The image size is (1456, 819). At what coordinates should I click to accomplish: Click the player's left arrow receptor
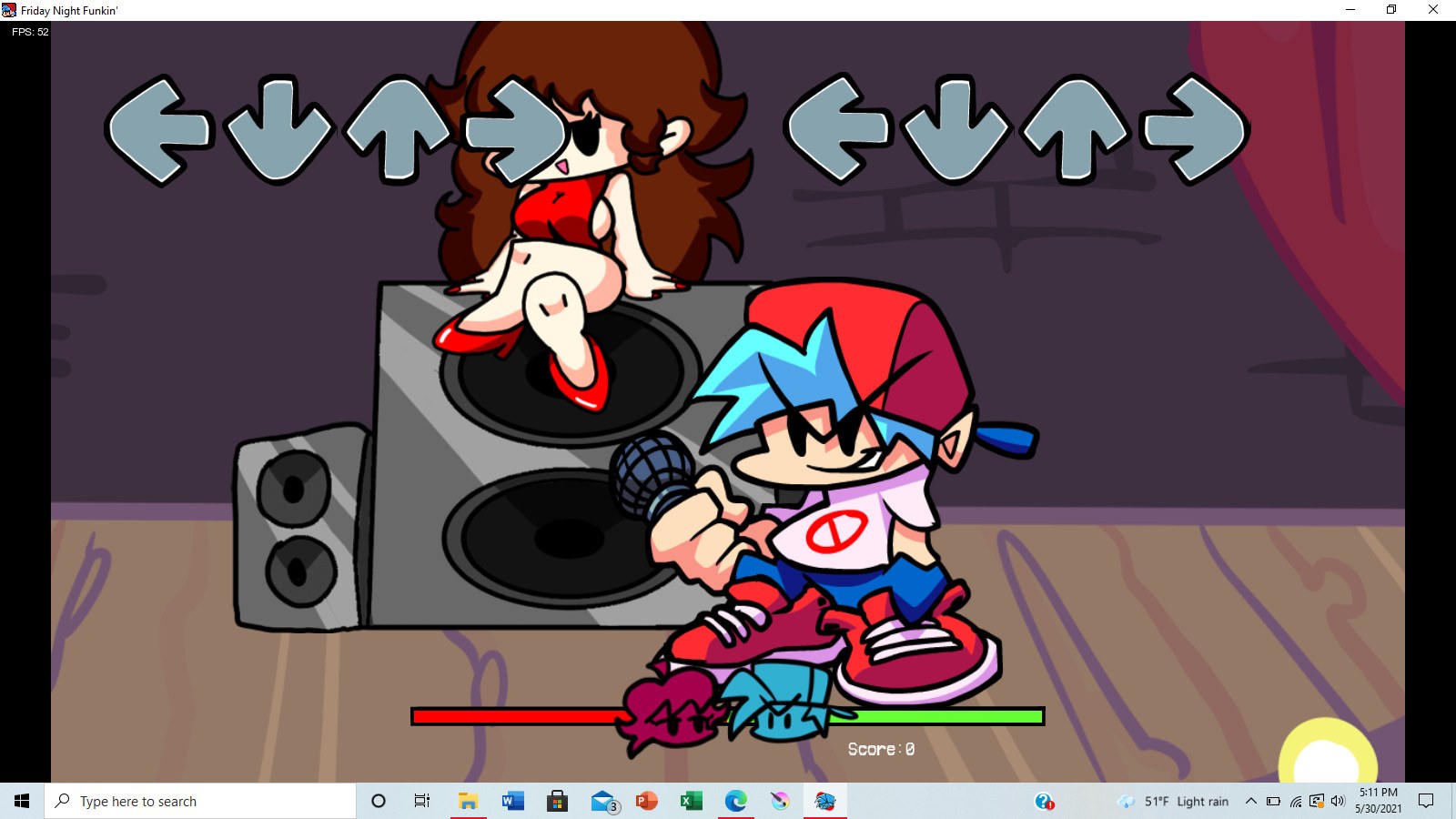click(x=837, y=130)
